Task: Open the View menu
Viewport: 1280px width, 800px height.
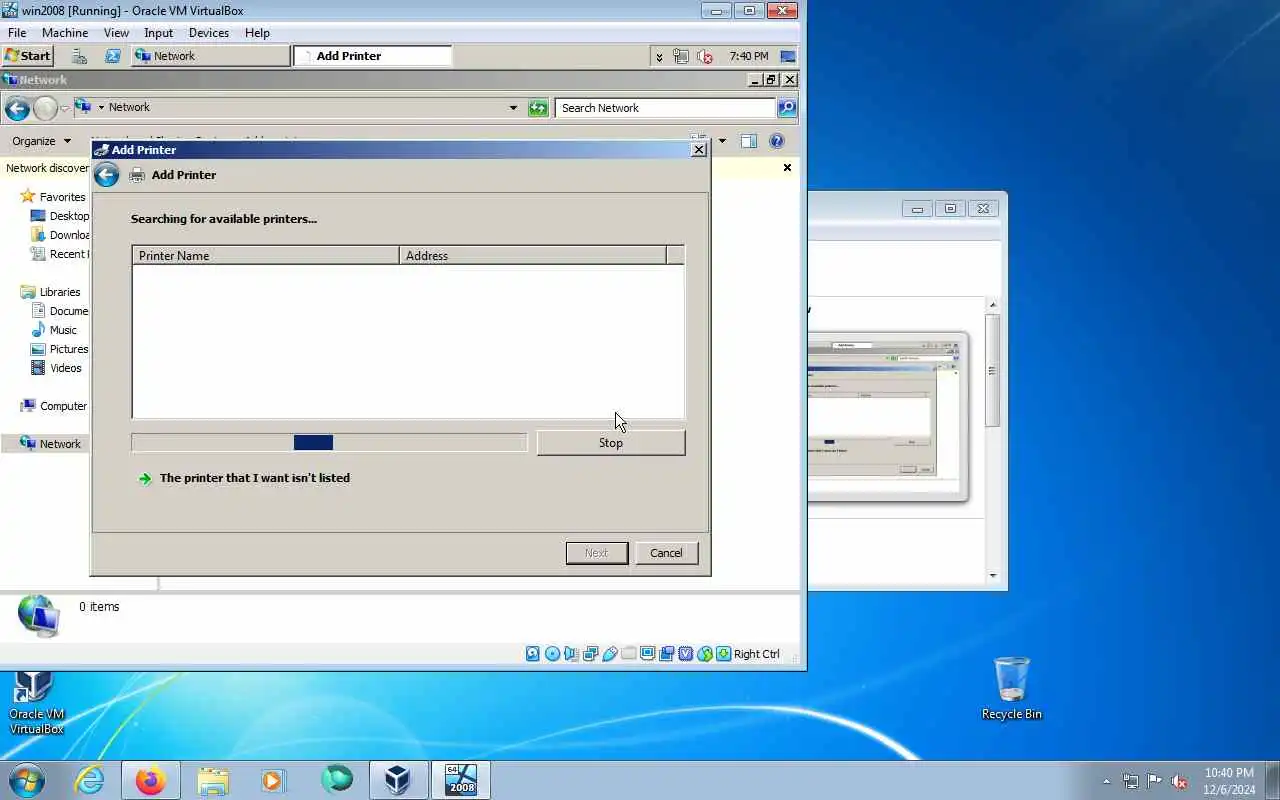Action: coord(116,33)
